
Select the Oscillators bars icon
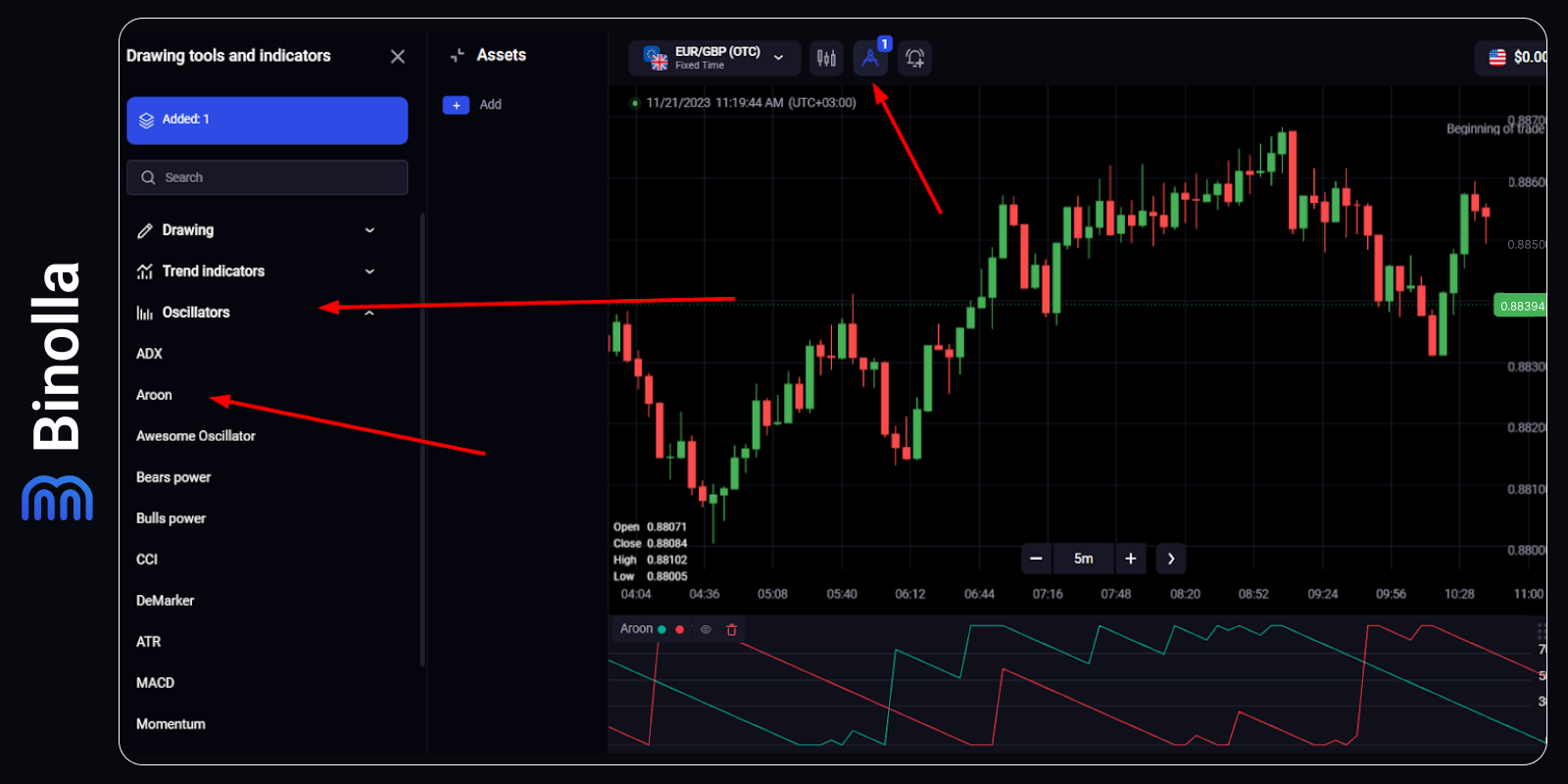pyautogui.click(x=145, y=313)
